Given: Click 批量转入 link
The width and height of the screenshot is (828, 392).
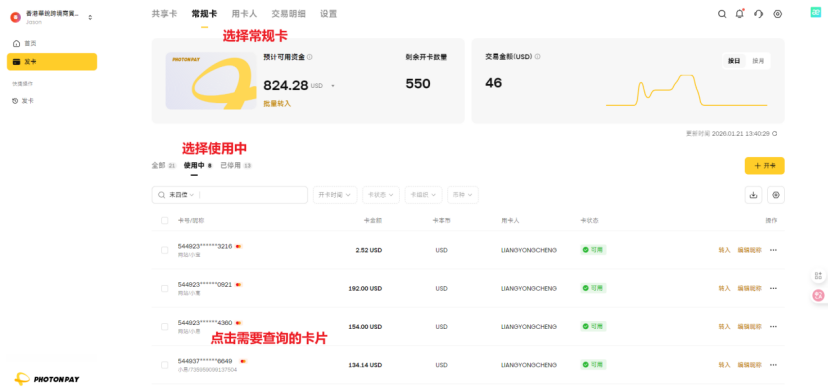Looking at the screenshot, I should coord(277,104).
